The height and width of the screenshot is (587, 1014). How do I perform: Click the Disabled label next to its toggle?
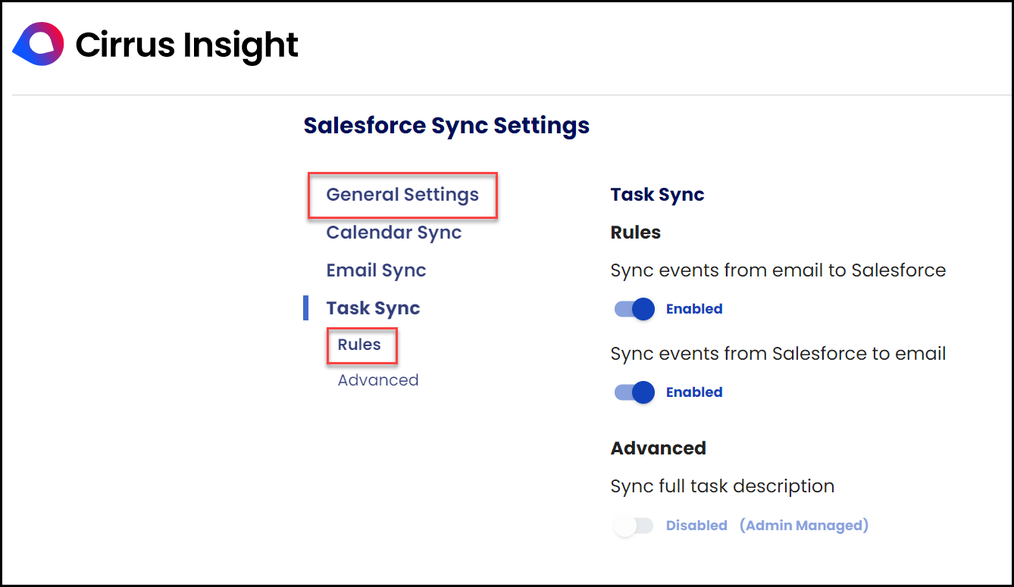coord(697,525)
